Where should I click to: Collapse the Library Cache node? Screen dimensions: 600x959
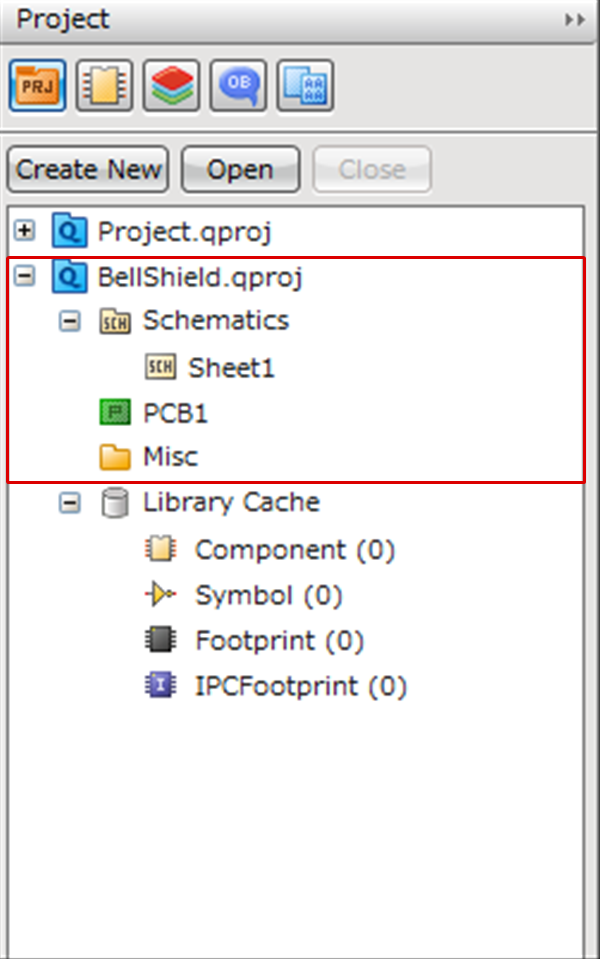[69, 503]
